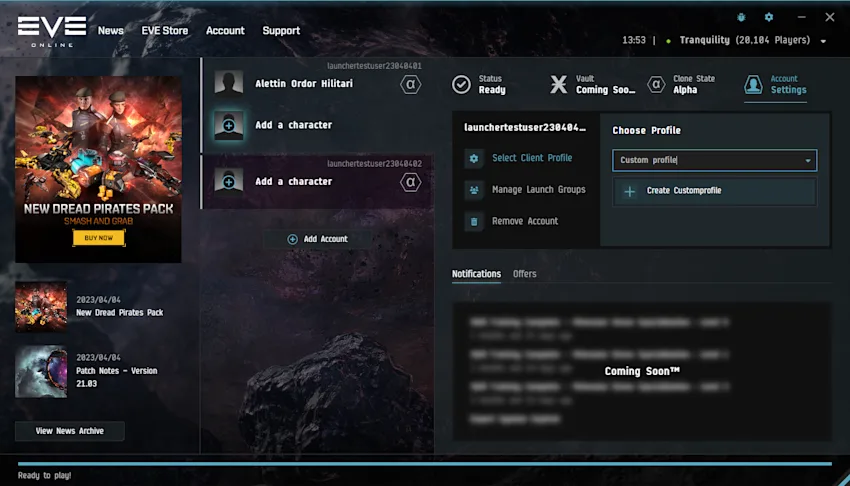Click Add a character under launchertestuser23040402

[x=293, y=182]
